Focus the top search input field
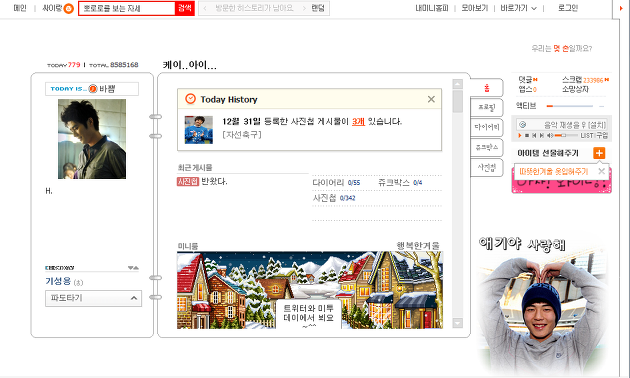This screenshot has height=378, width=630. point(127,8)
